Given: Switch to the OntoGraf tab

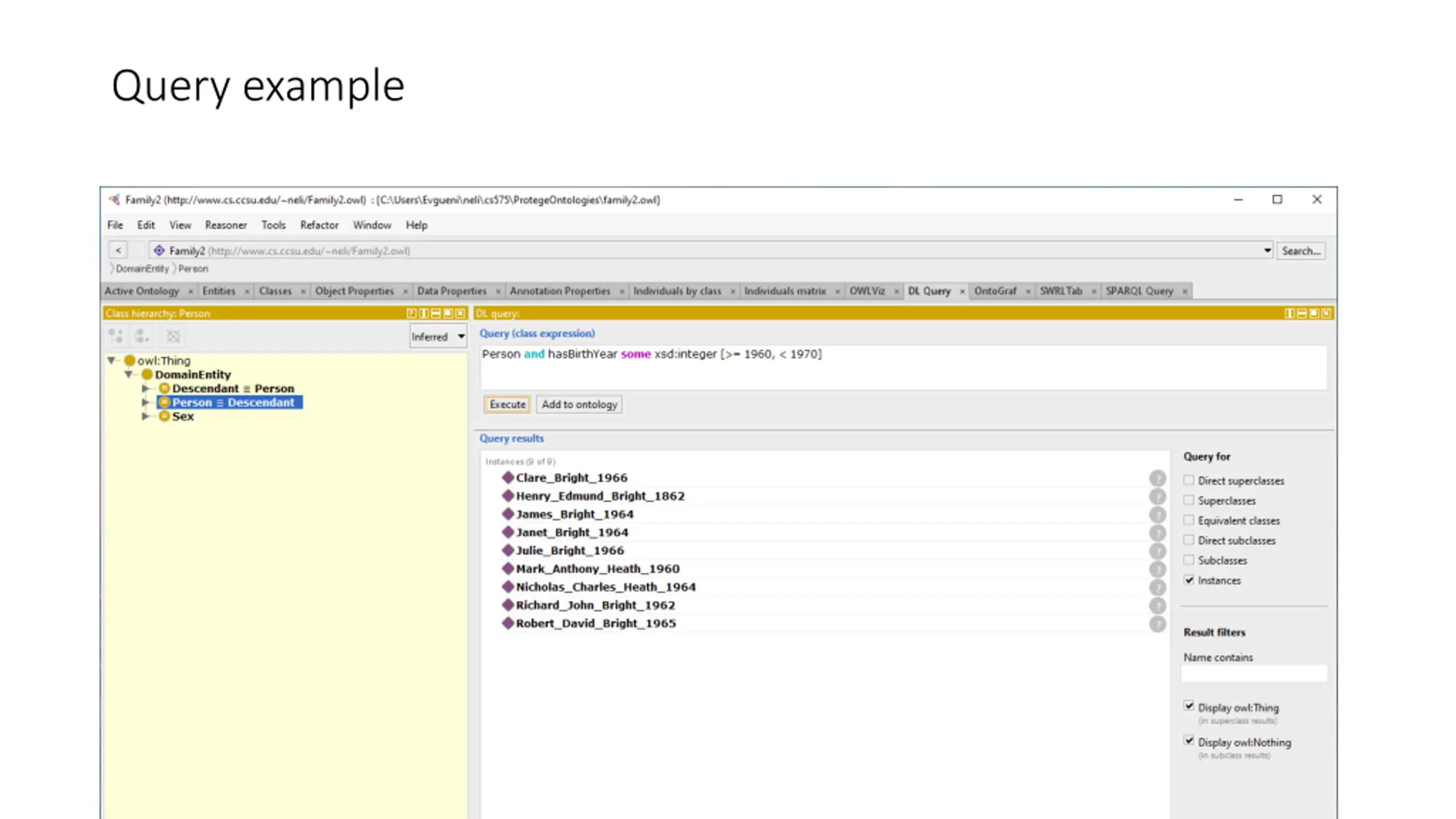Looking at the screenshot, I should click(995, 291).
